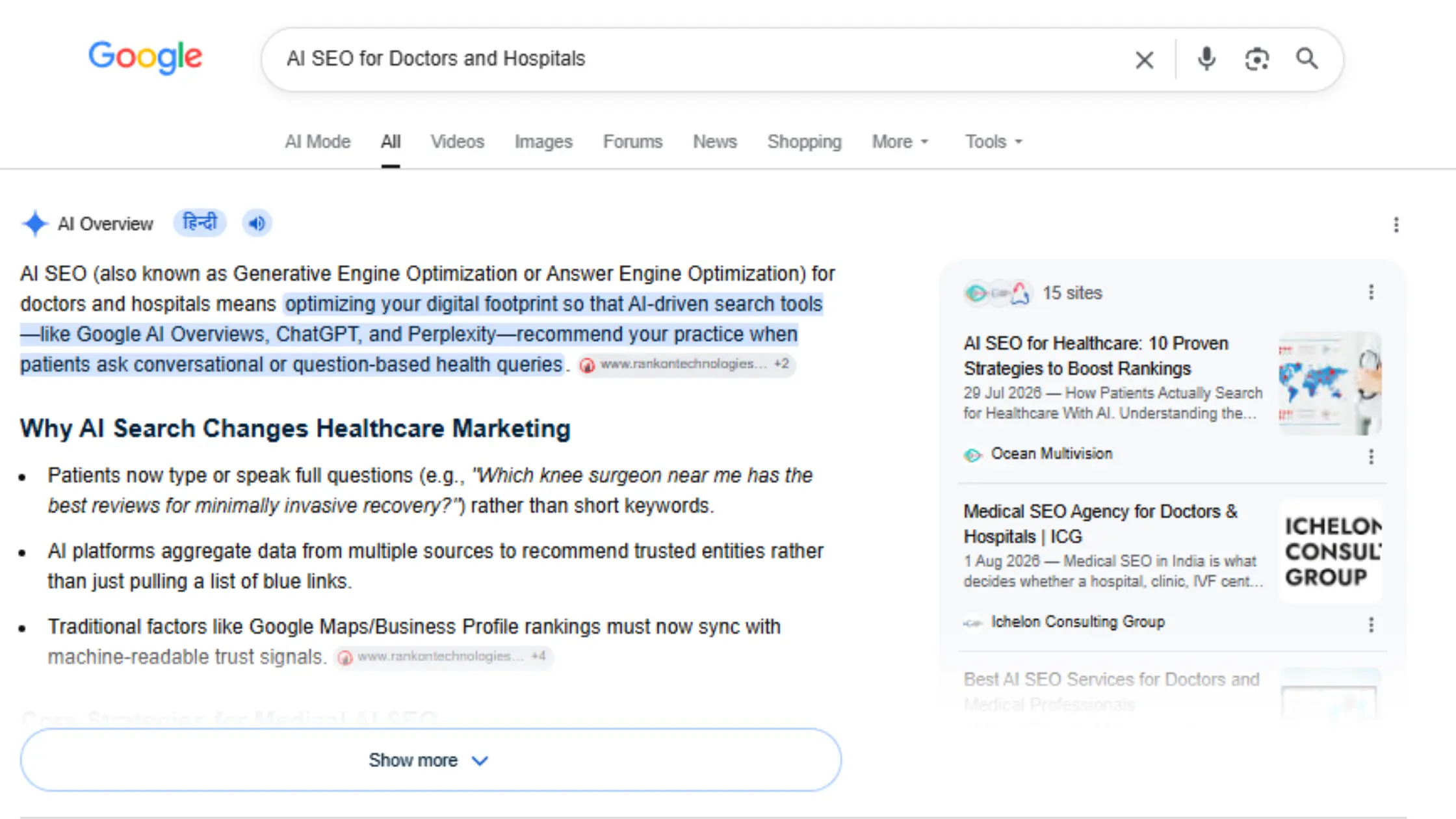The width and height of the screenshot is (1456, 819).
Task: Click the Ocean Multivision source name
Action: tap(1052, 454)
